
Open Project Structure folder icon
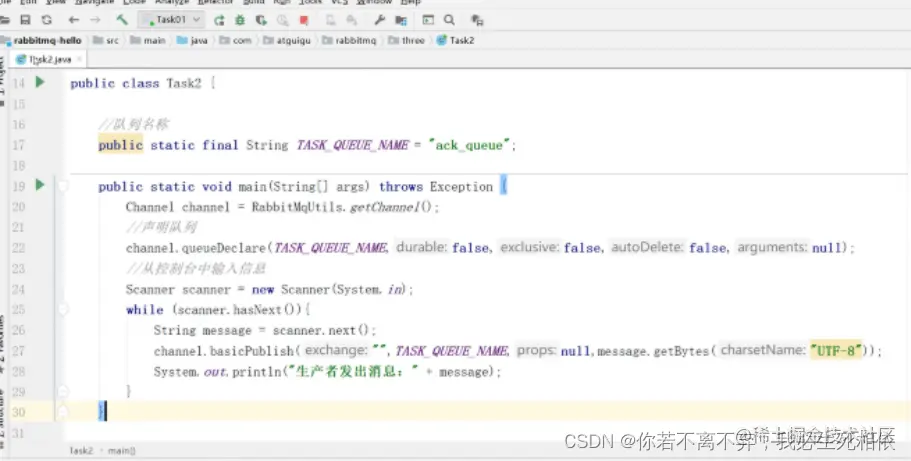tap(401, 20)
